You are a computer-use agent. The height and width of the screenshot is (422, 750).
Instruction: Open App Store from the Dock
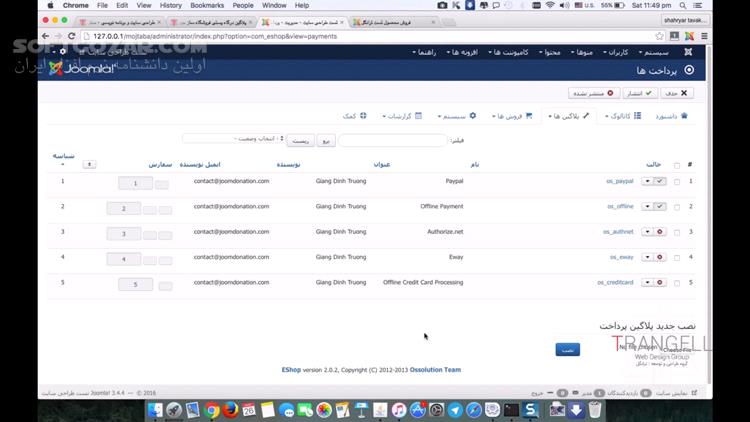coord(418,410)
